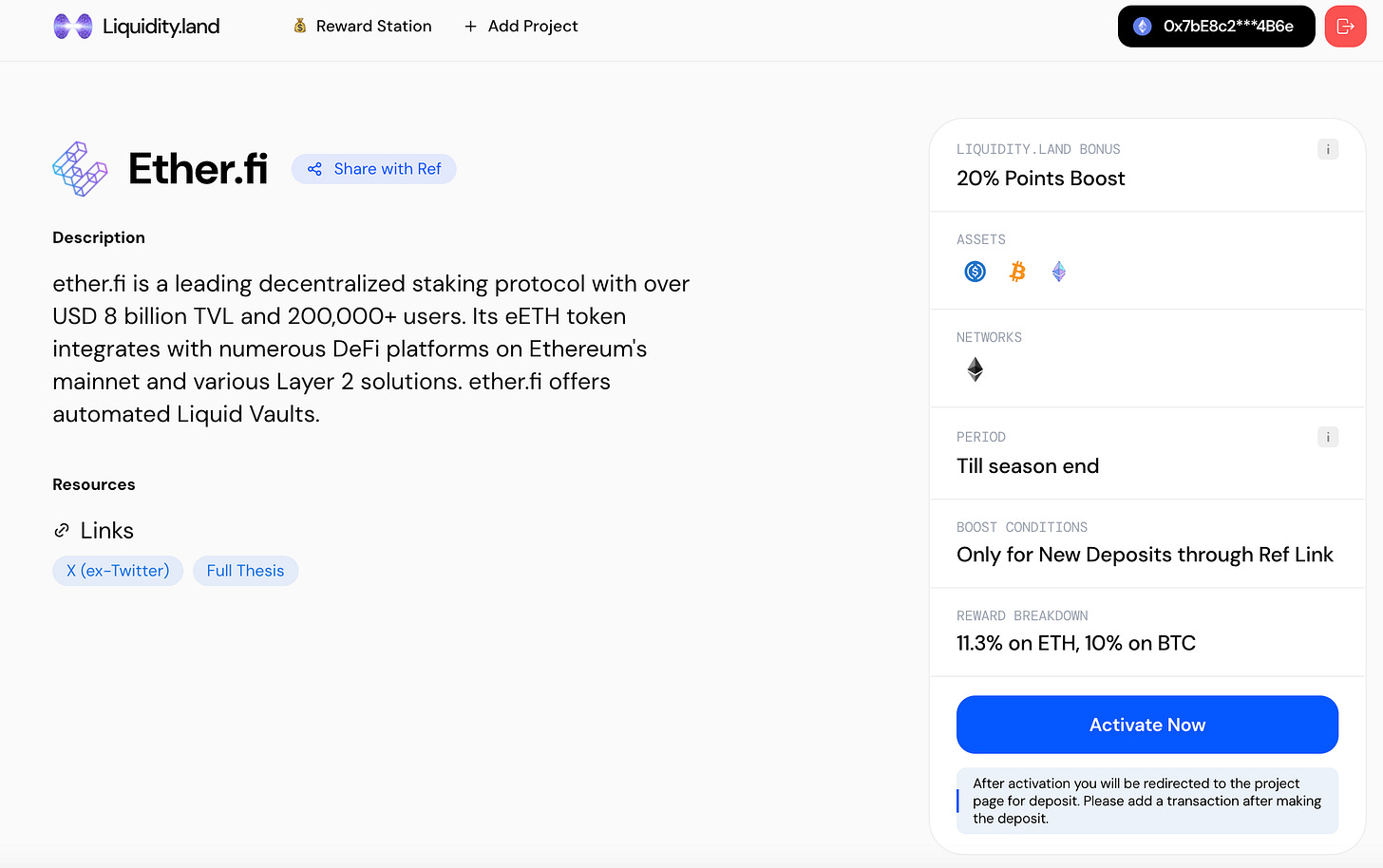Click the chain link icon beside Links
The image size is (1383, 868).
click(x=62, y=530)
